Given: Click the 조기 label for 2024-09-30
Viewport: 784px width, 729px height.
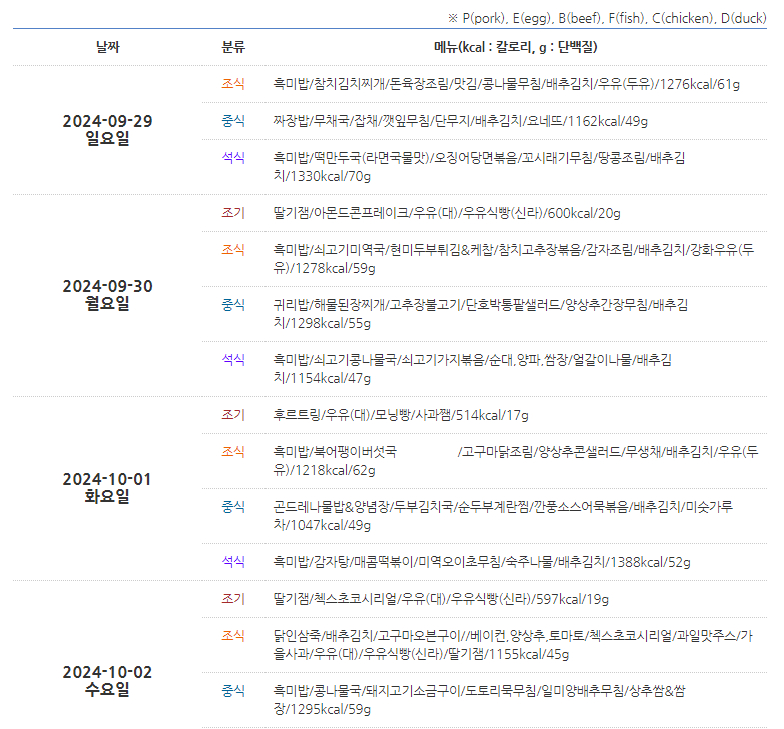Looking at the screenshot, I should [x=233, y=213].
